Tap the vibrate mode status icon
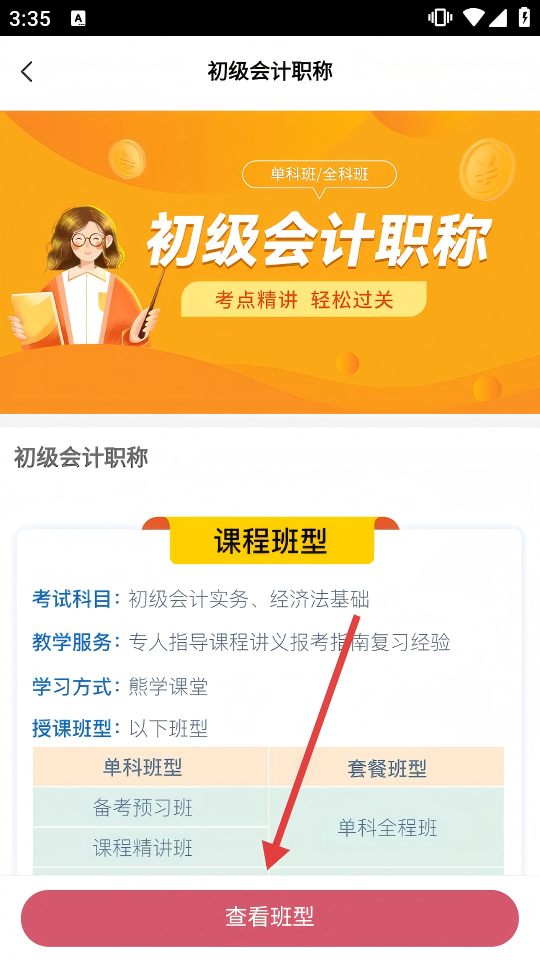540x960 pixels. (440, 18)
